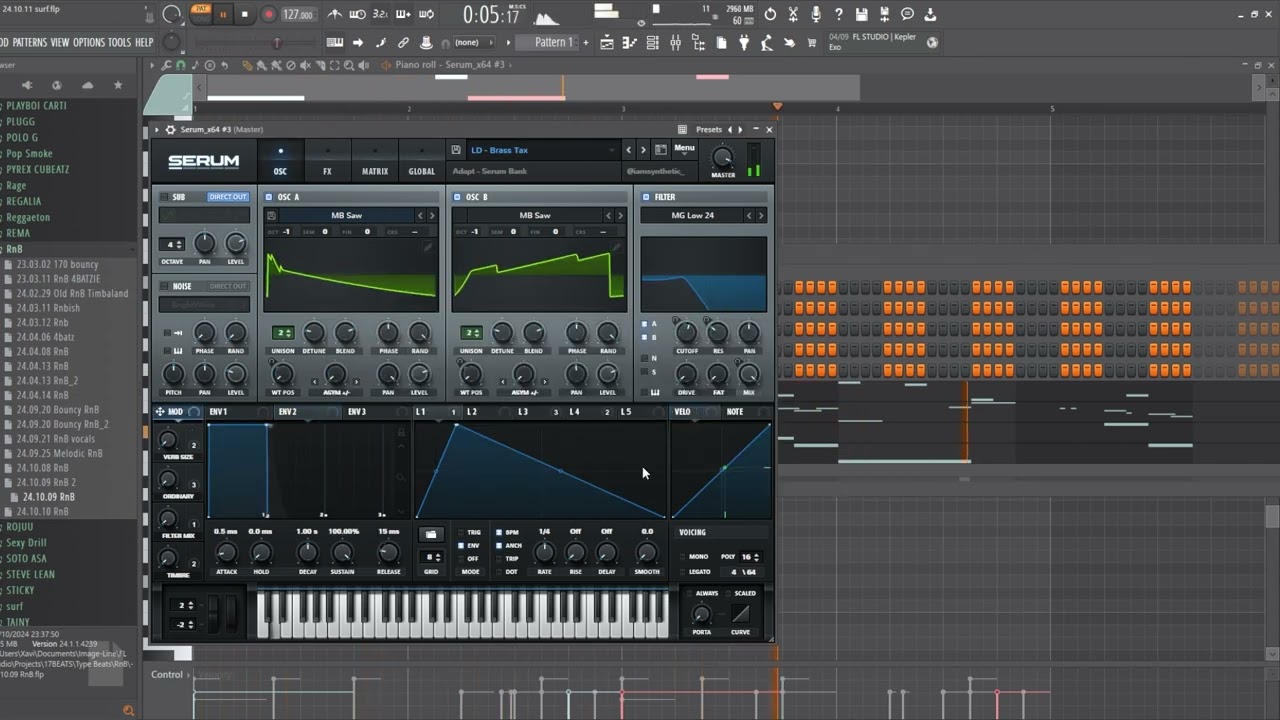The image size is (1280, 720).
Task: Open Serum preset browser icon beside Menu
Action: coord(661,150)
